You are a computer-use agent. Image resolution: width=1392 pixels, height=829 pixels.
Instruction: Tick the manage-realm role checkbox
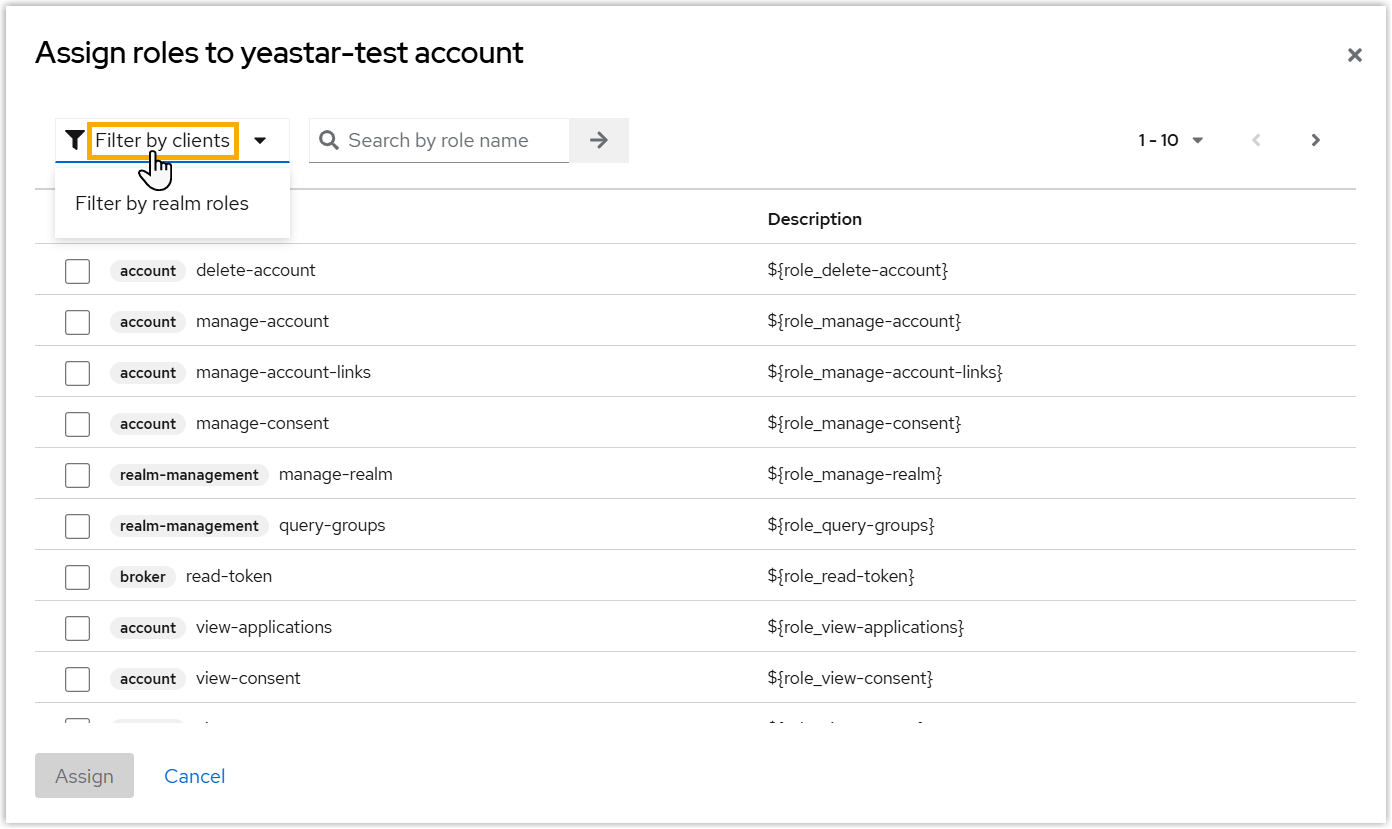coord(78,475)
